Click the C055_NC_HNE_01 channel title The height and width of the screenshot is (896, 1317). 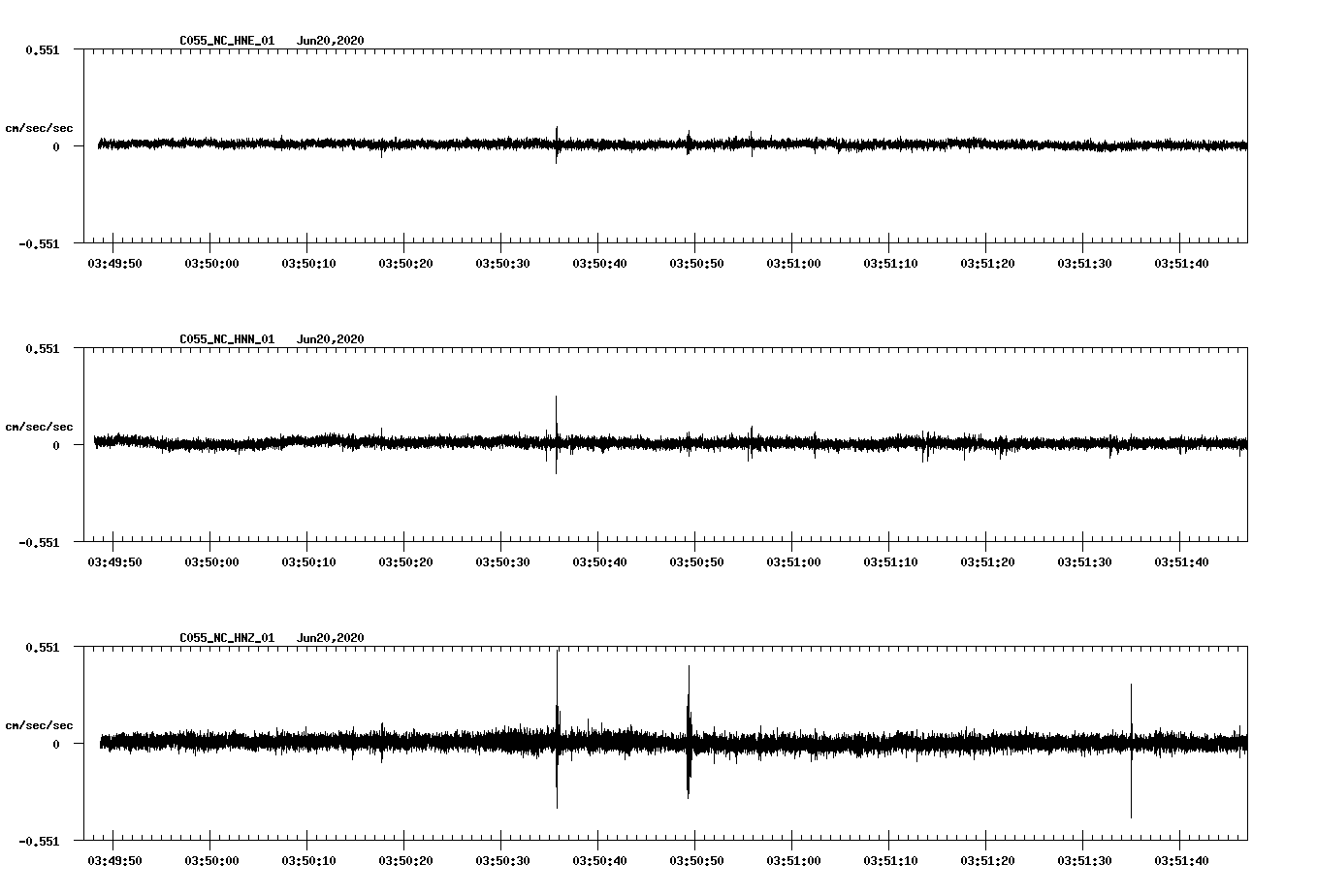point(227,41)
